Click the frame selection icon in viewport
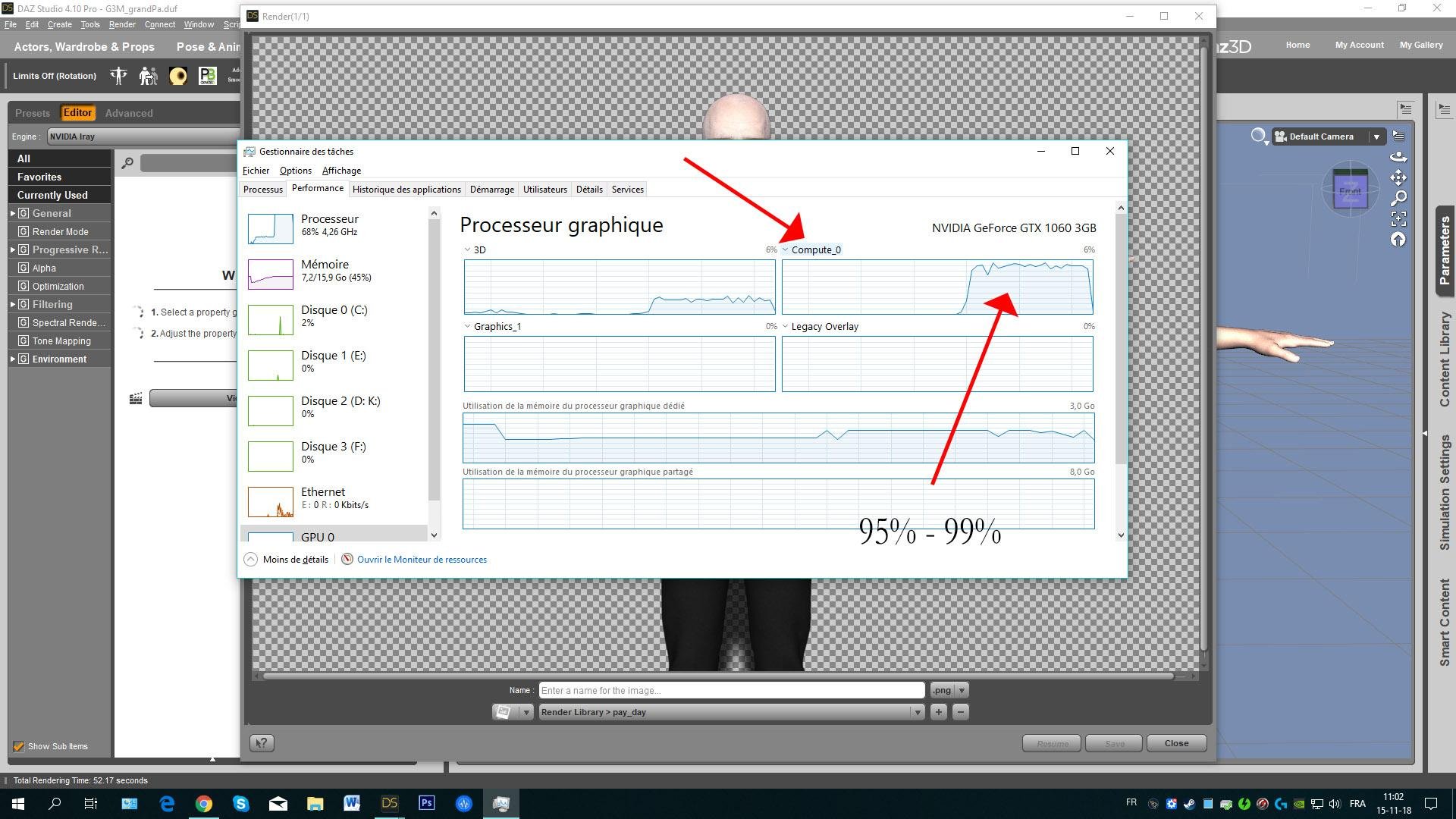Viewport: 1456px width, 819px height. tap(1398, 219)
